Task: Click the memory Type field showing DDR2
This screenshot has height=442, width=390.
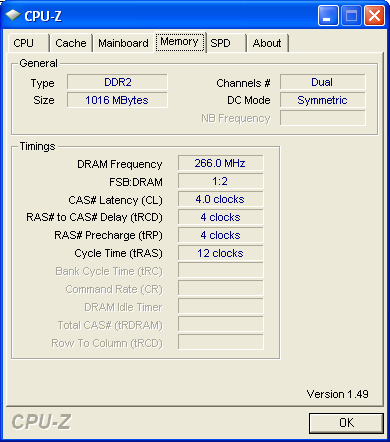Action: [117, 82]
